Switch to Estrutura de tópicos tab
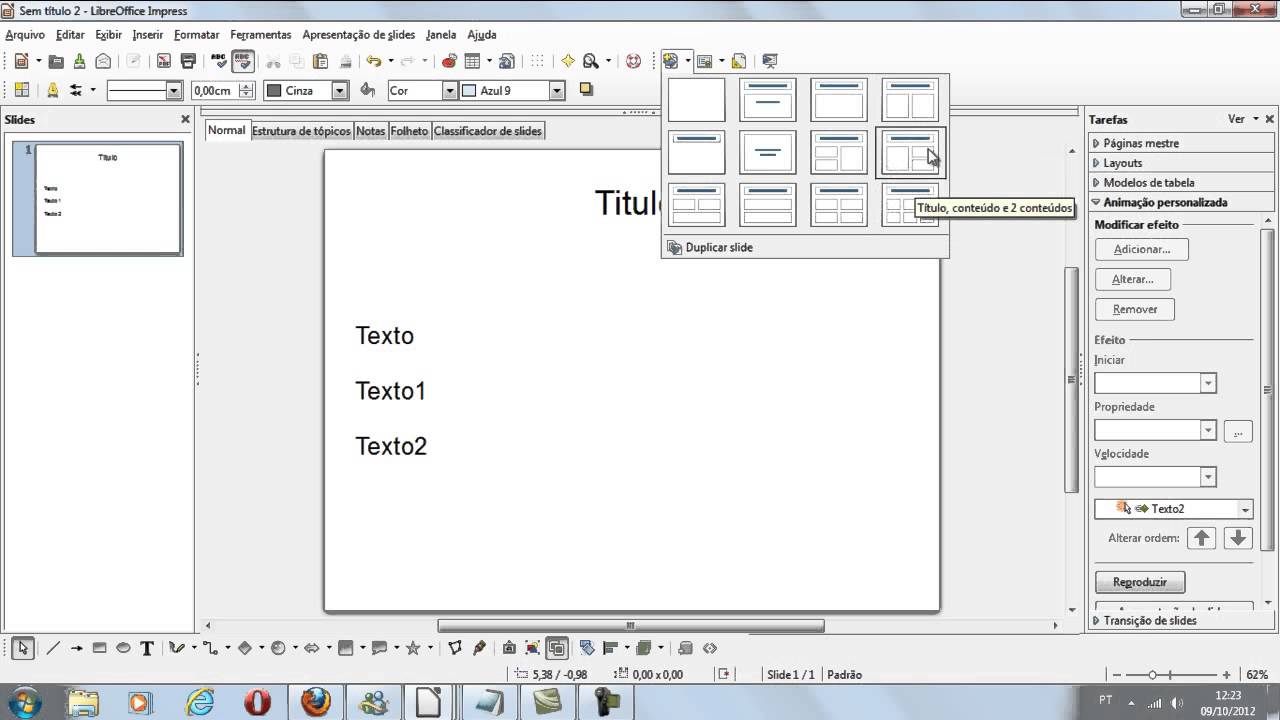Screen dimensions: 1280x720 click(x=301, y=131)
